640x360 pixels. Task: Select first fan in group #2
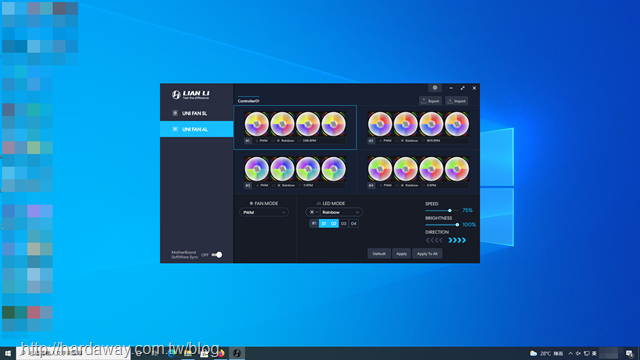pyautogui.click(x=380, y=124)
